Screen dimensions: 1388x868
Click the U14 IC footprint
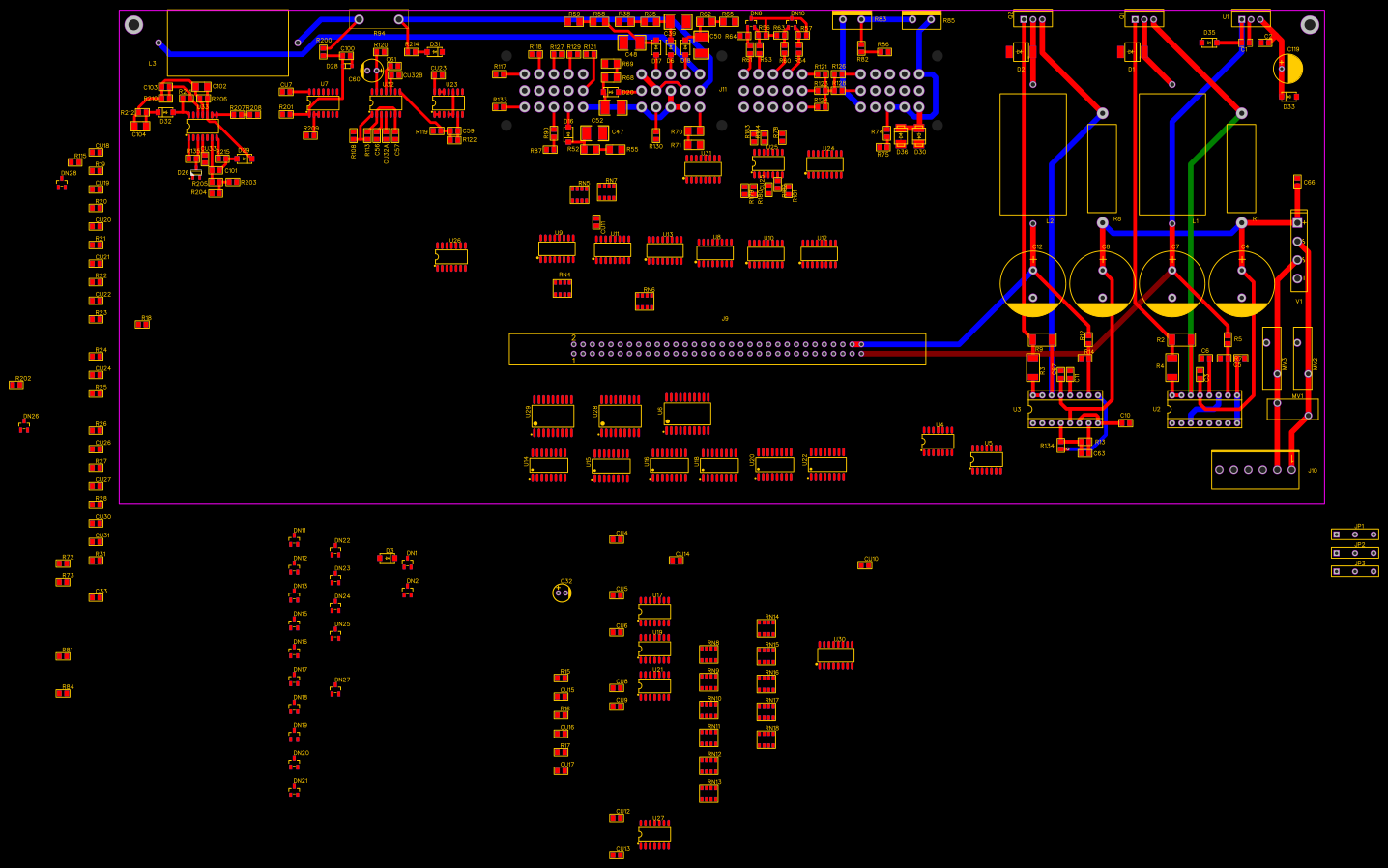pyautogui.click(x=548, y=465)
